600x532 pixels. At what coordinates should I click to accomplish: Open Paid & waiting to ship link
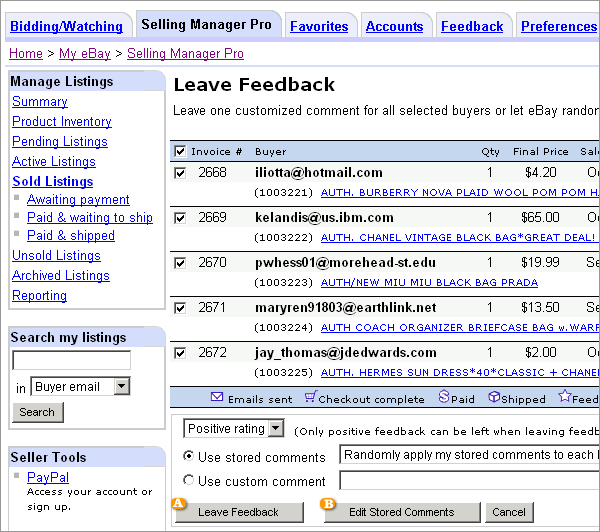(x=90, y=217)
